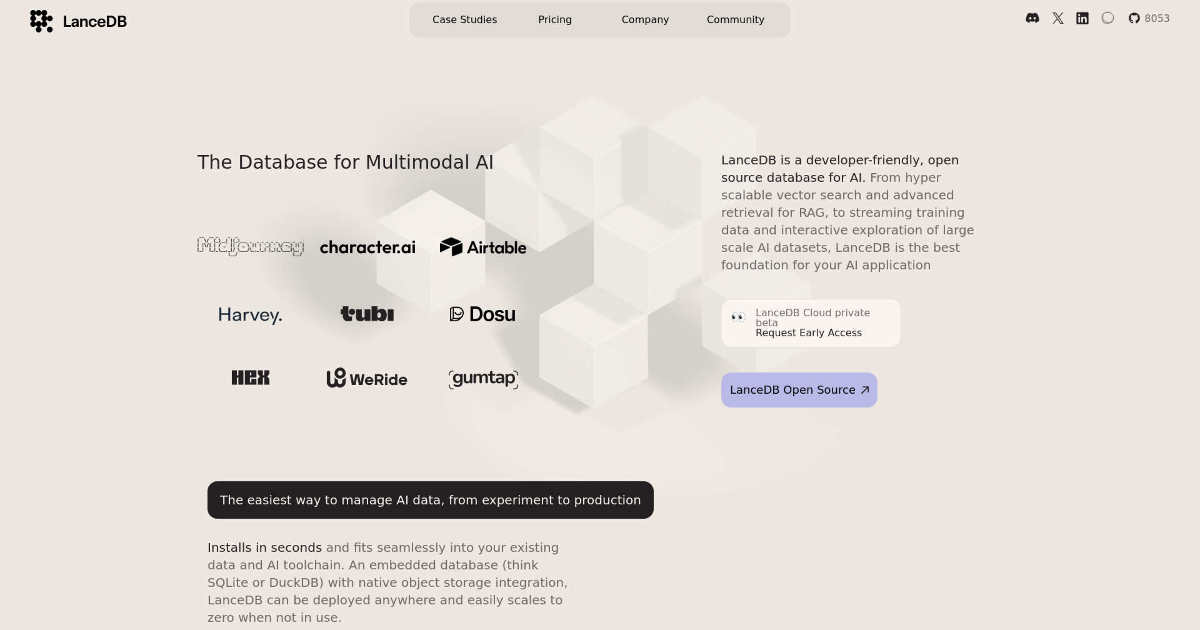This screenshot has width=1200, height=630.
Task: Click the character.ai logo
Action: (x=367, y=247)
